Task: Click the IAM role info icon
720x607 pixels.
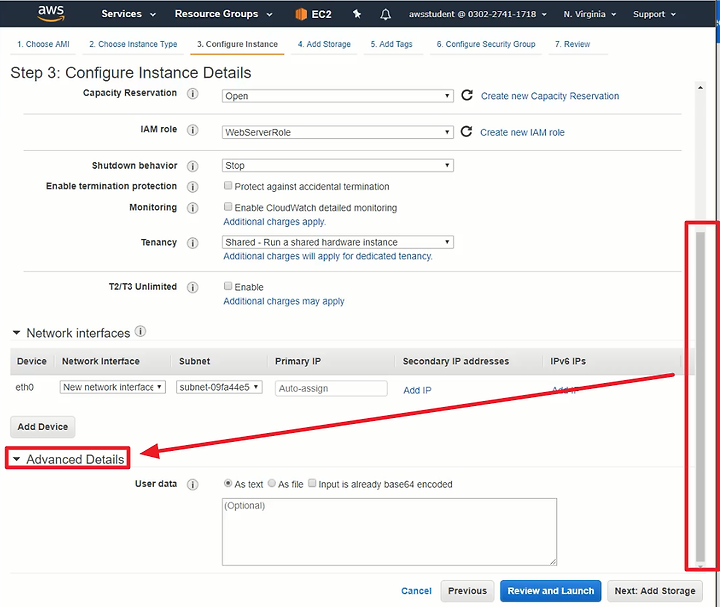Action: pyautogui.click(x=192, y=130)
